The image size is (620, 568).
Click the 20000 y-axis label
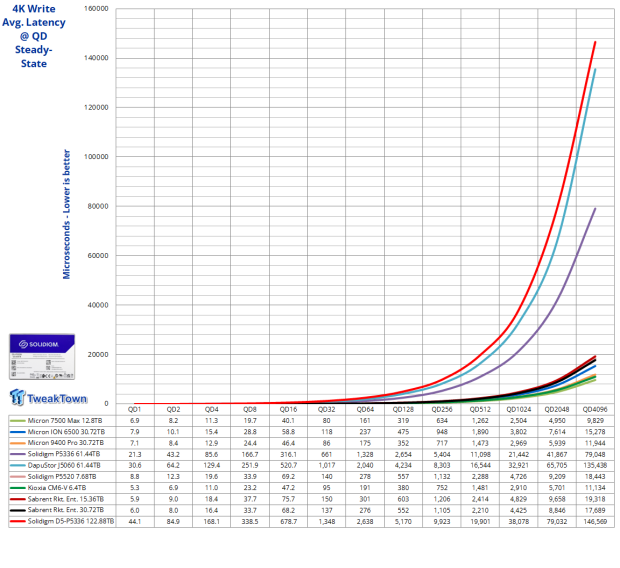(x=98, y=354)
